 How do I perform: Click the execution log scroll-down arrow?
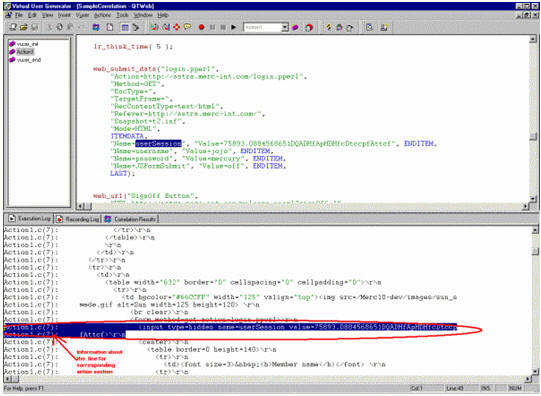[x=535, y=372]
